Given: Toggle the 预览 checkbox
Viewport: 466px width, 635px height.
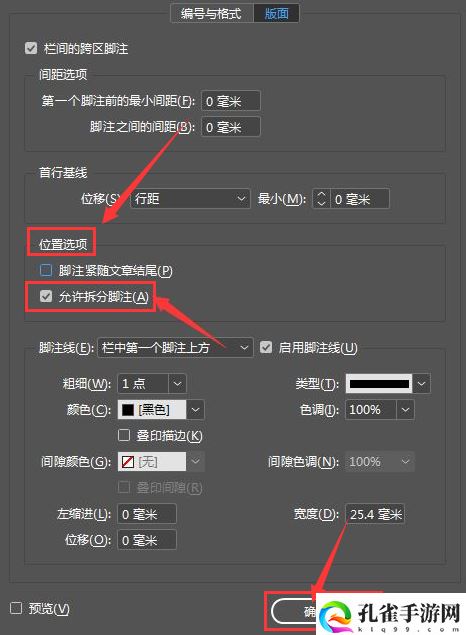Looking at the screenshot, I should click(x=16, y=608).
